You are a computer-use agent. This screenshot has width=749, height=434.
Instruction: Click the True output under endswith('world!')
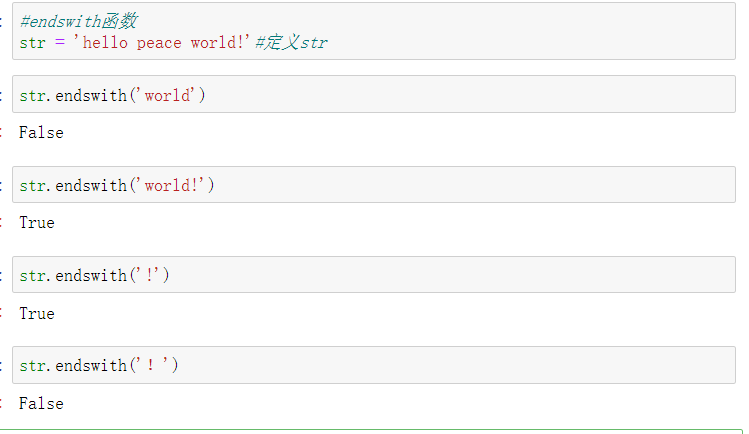[x=37, y=222]
